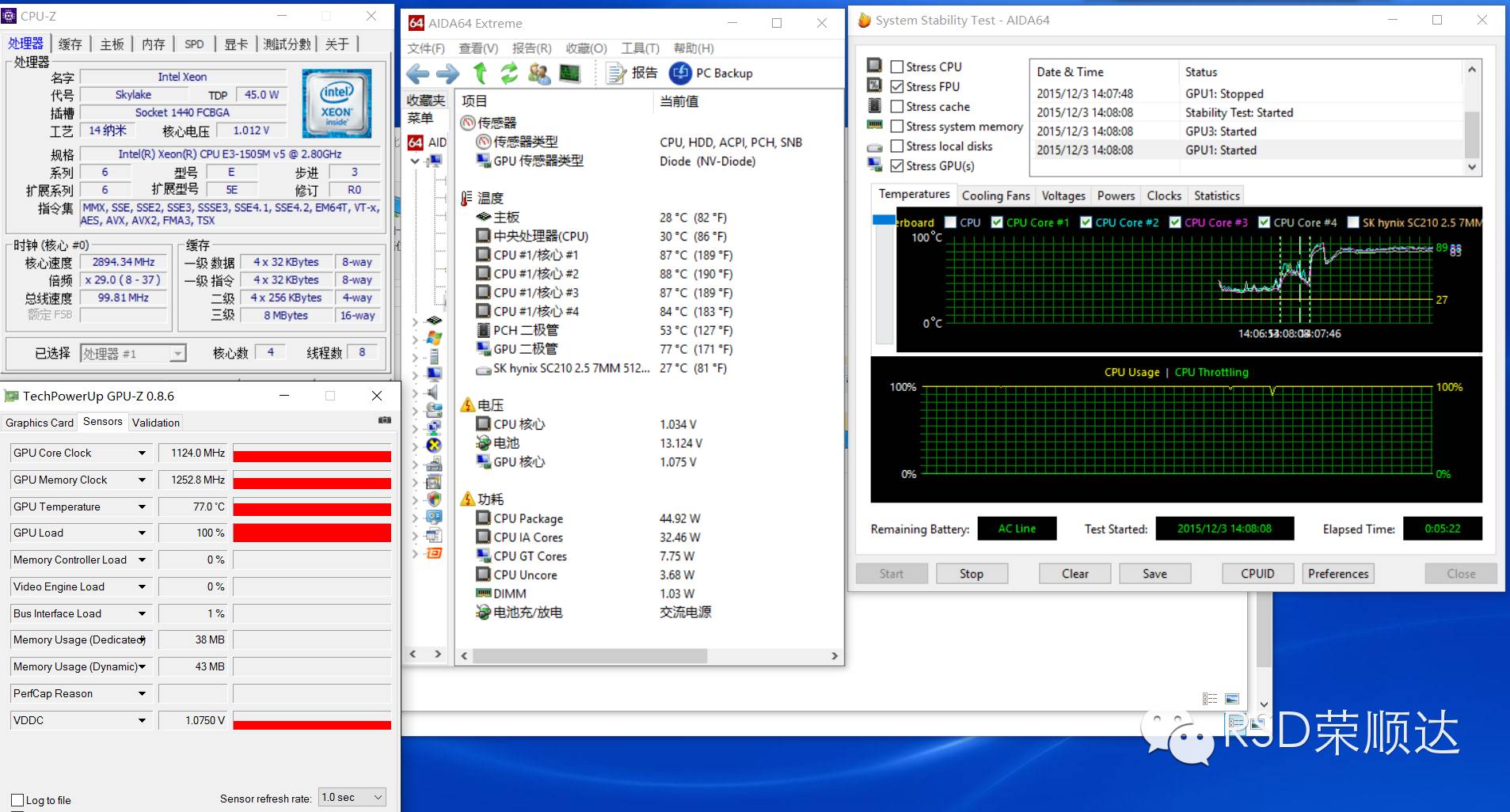Image resolution: width=1510 pixels, height=812 pixels.
Task: Enable the Stress local disks checkbox
Action: pos(897,146)
